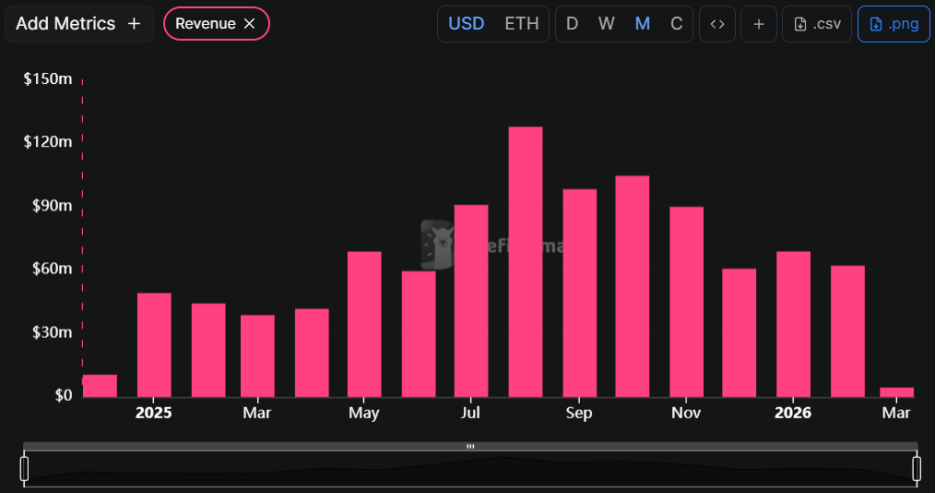
Task: Click the first small bar before 2025
Action: (100, 386)
